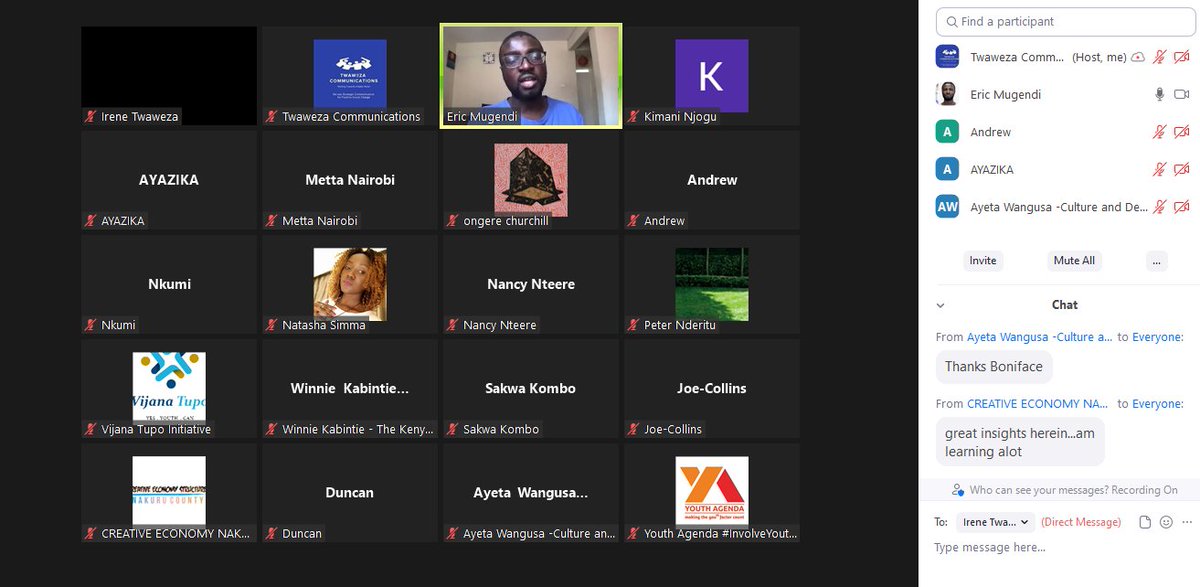Select the Nkumi participant tile

point(169,284)
